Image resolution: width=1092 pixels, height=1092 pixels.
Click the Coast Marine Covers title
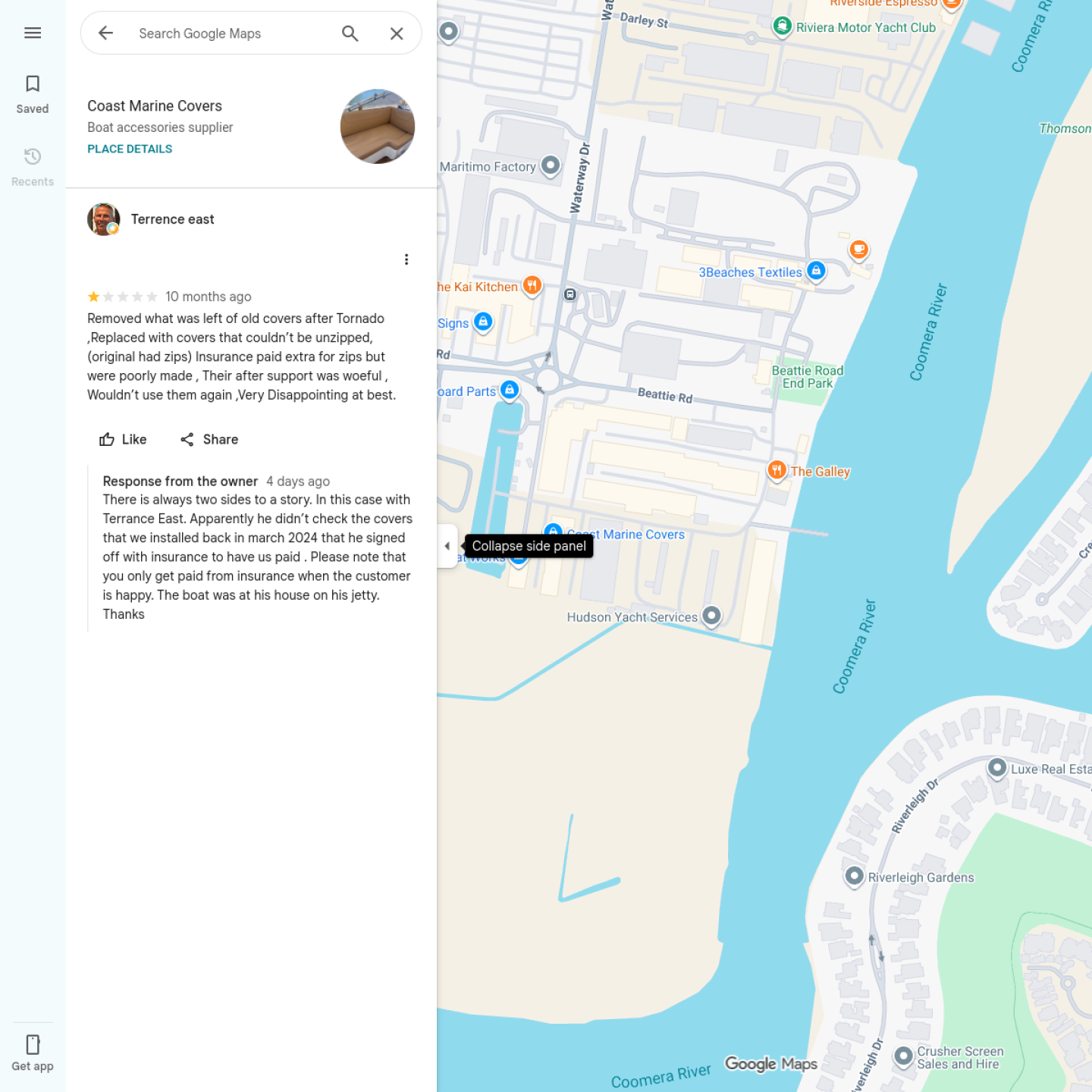155,106
